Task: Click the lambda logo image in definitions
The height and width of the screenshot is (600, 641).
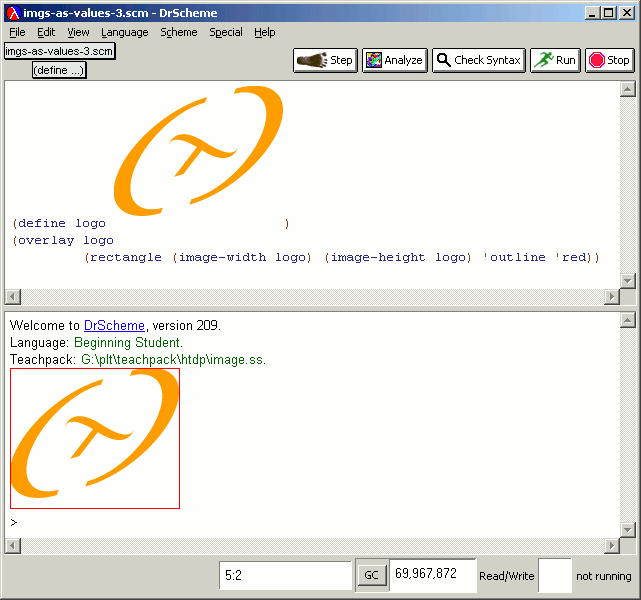Action: tap(199, 151)
